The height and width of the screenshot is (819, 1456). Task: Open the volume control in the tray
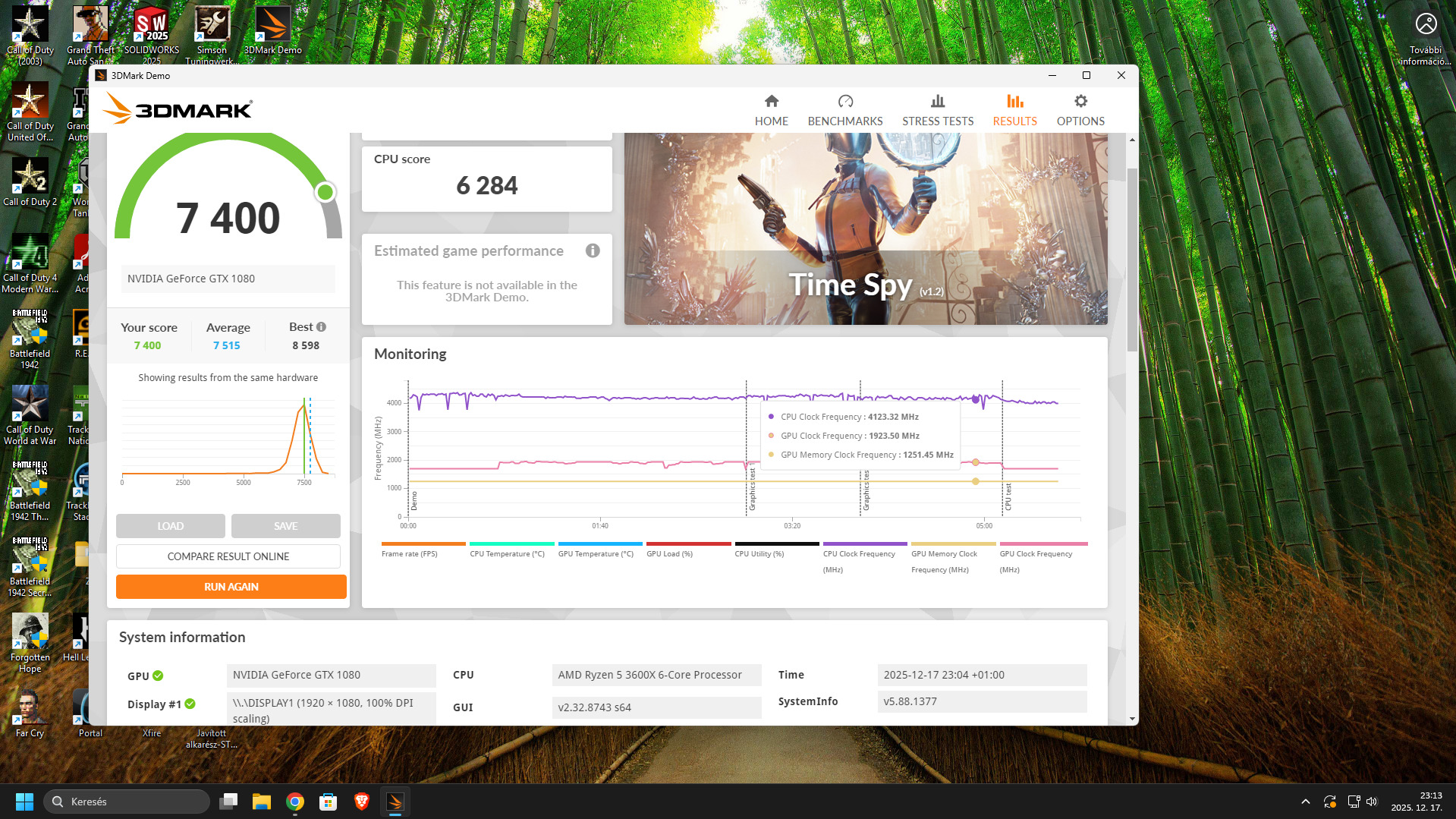(1372, 802)
